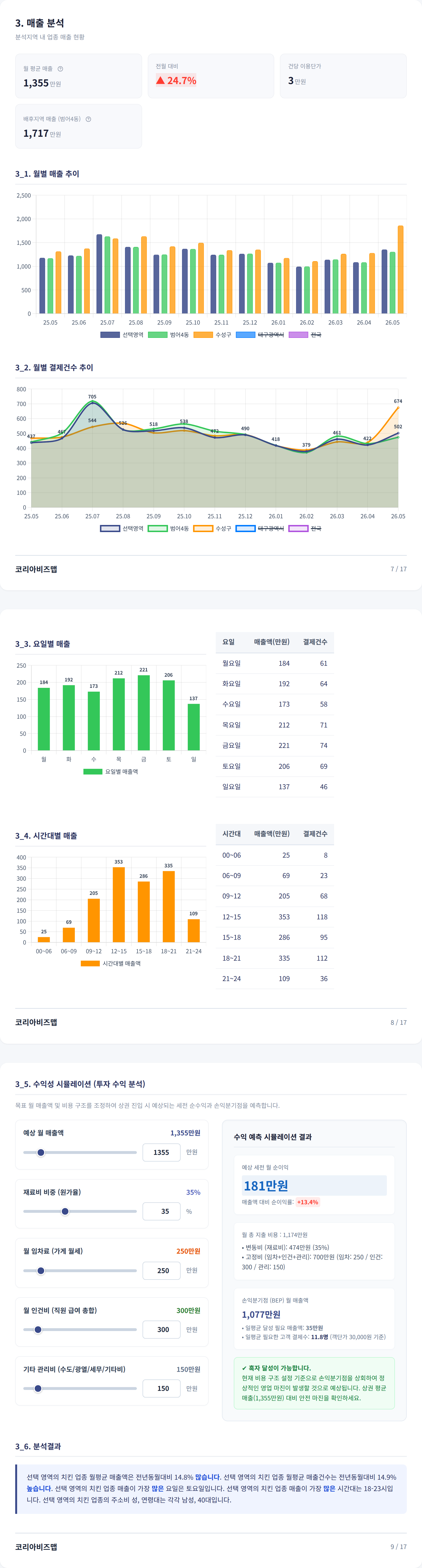This screenshot has height=1568, width=422.
Task: Click the 09~12 row in the 시간대 table
Action: pyautogui.click(x=275, y=897)
